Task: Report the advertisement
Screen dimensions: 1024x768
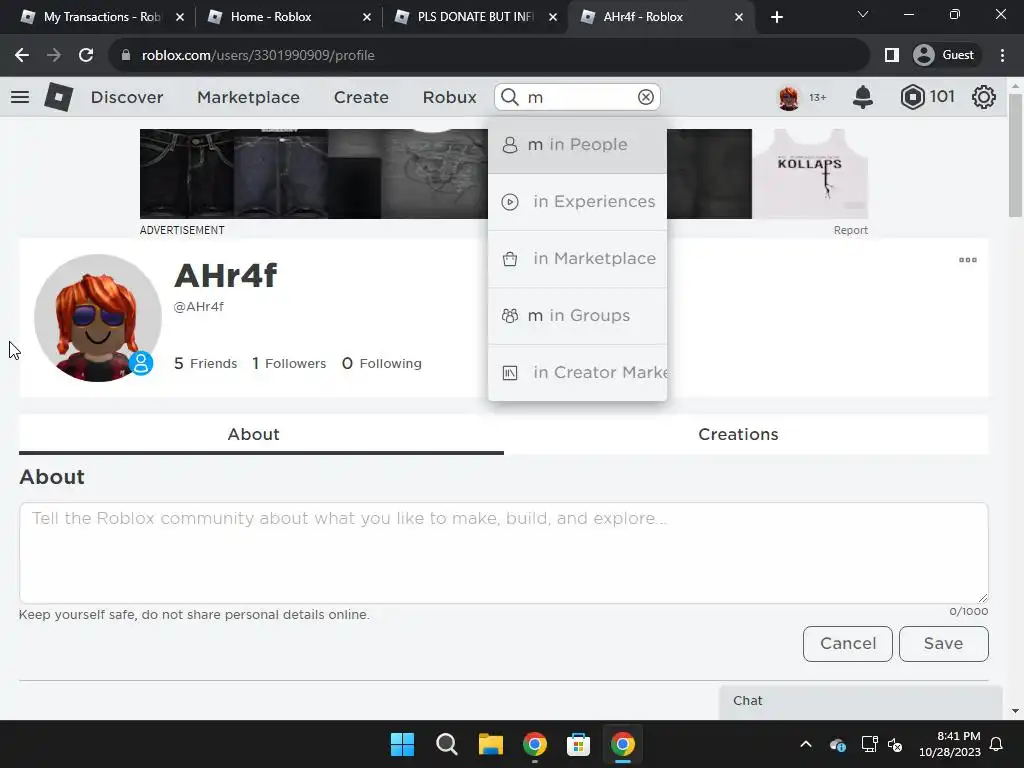Action: tap(850, 231)
